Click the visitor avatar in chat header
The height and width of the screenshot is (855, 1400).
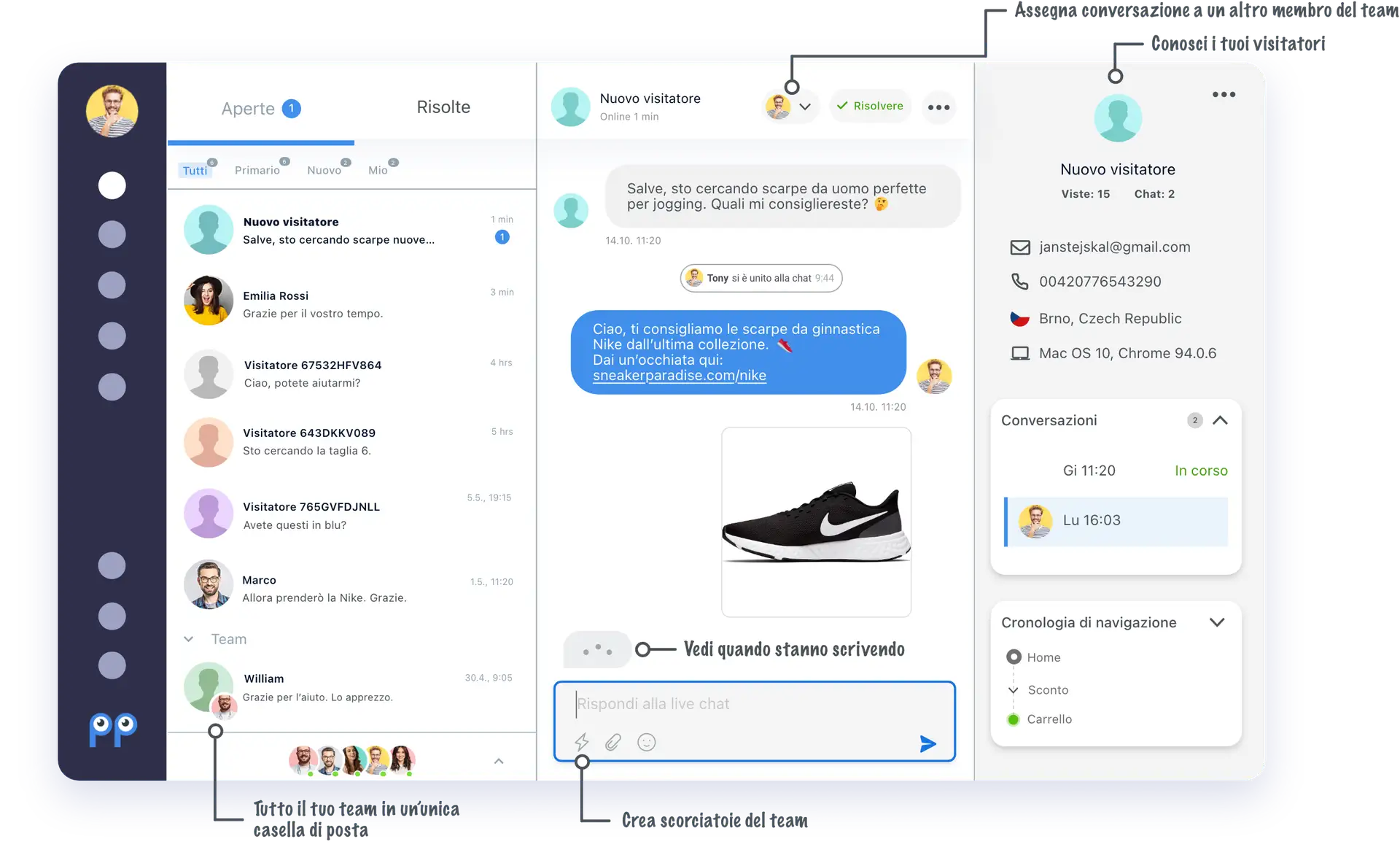(x=571, y=107)
